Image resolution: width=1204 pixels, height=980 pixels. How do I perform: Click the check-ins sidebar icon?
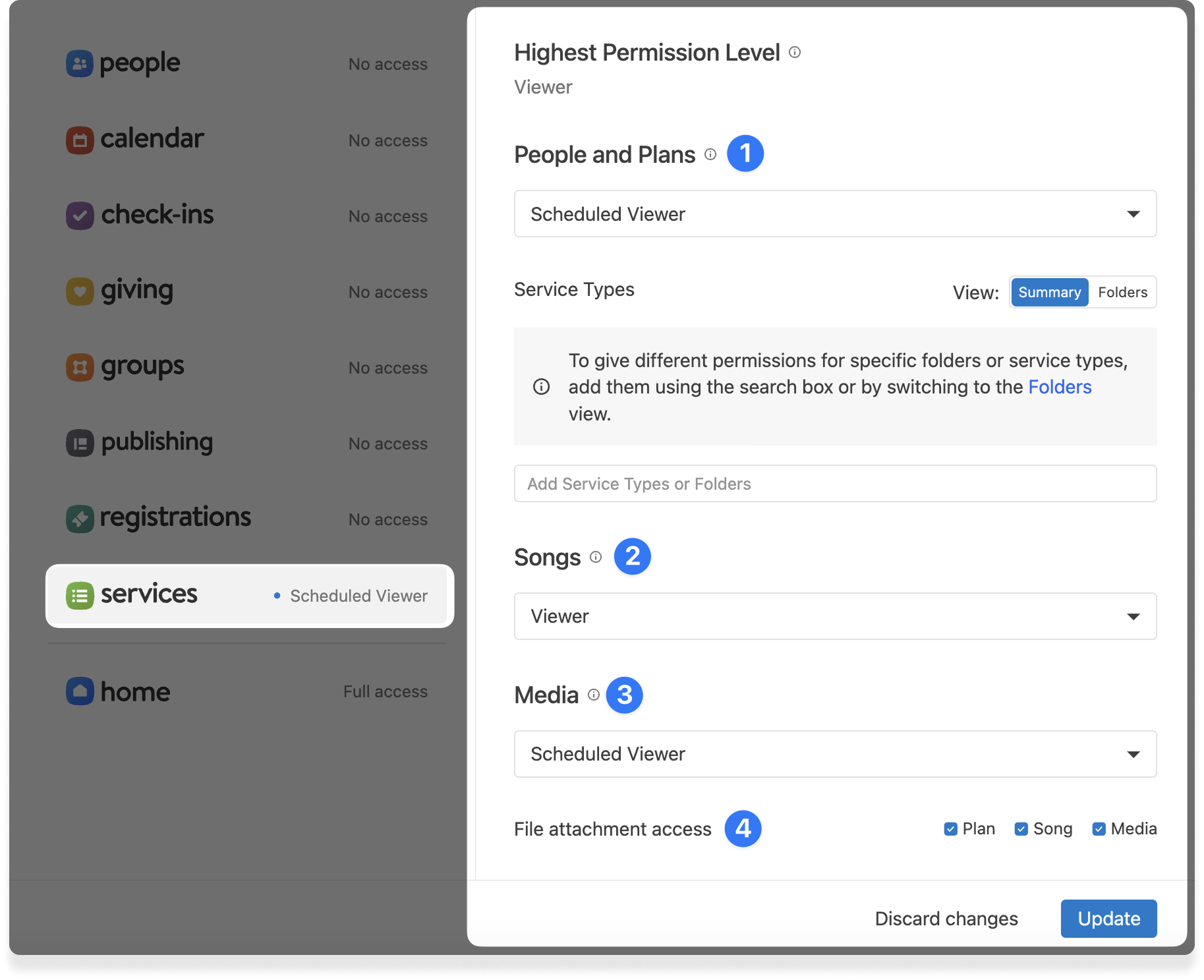coord(79,215)
